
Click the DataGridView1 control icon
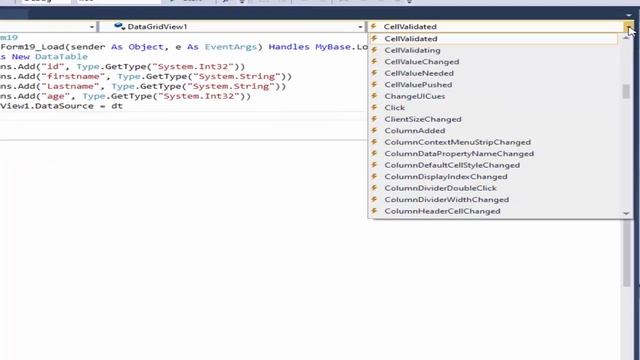coord(119,27)
